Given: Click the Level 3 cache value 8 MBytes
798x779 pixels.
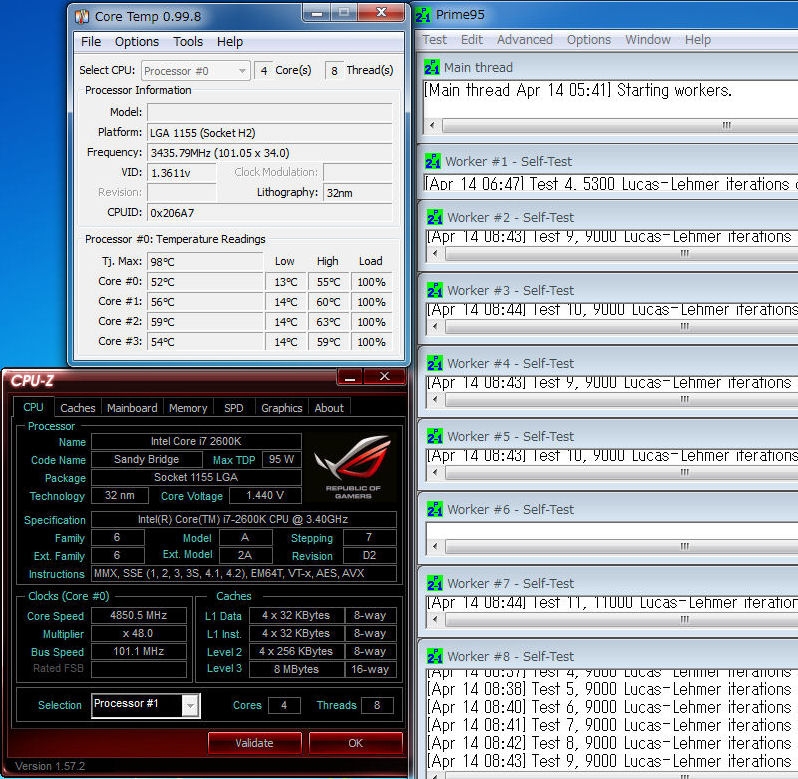Looking at the screenshot, I should (296, 669).
